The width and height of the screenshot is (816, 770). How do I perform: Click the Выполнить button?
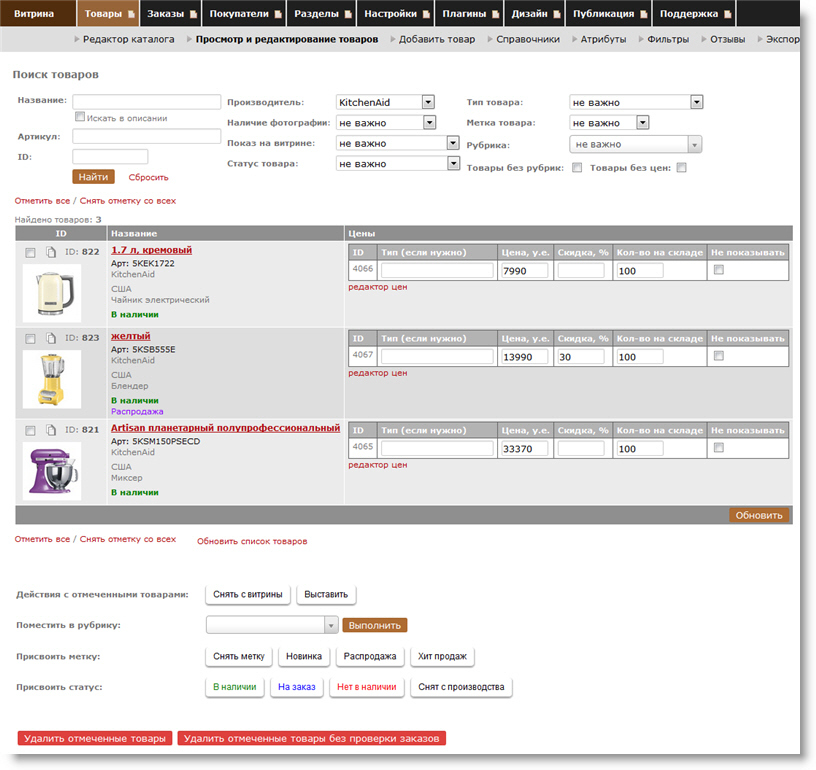pyautogui.click(x=375, y=625)
